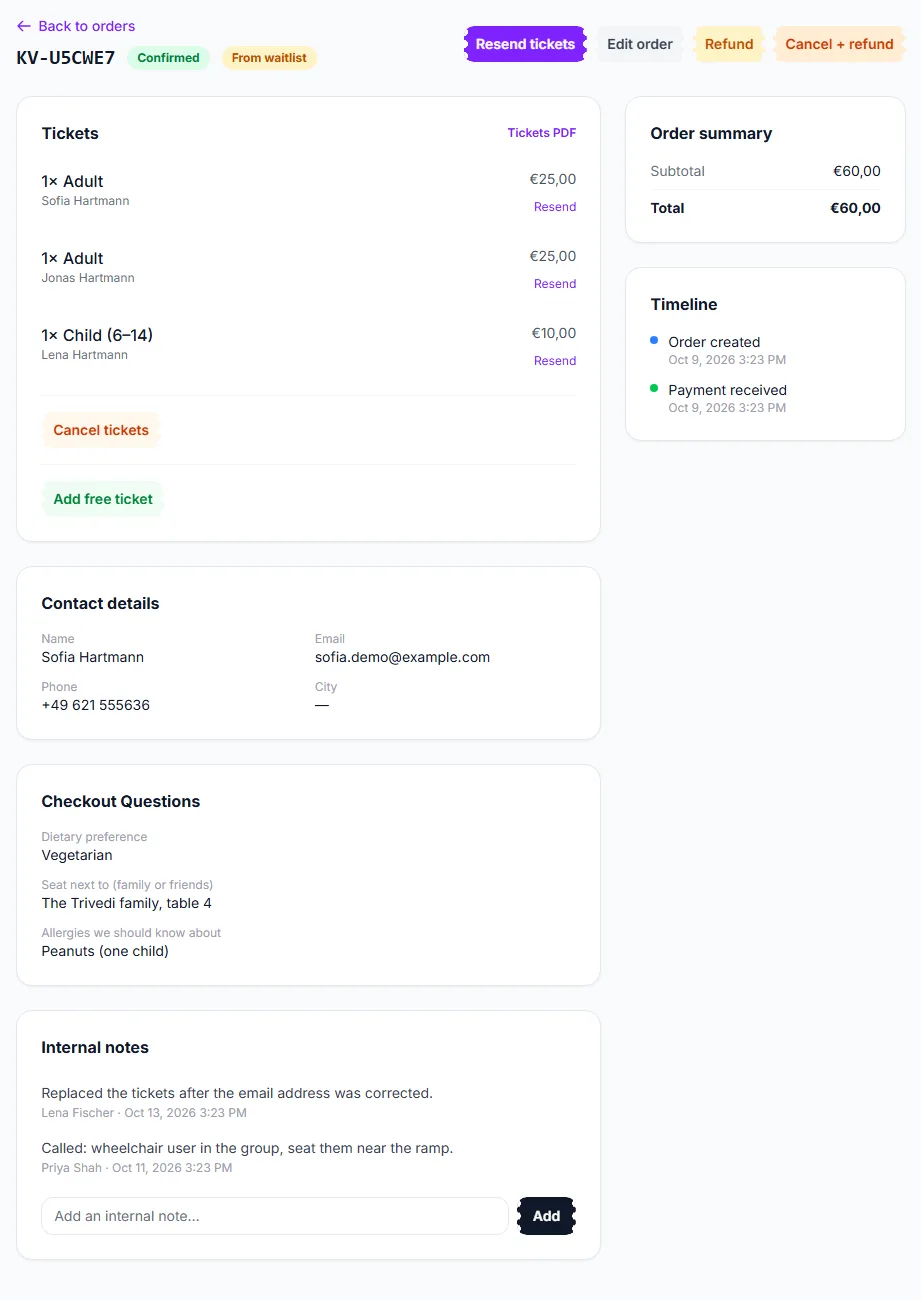Resend Jonas Hartmann's ticket
This screenshot has height=1300, width=921.
555,284
